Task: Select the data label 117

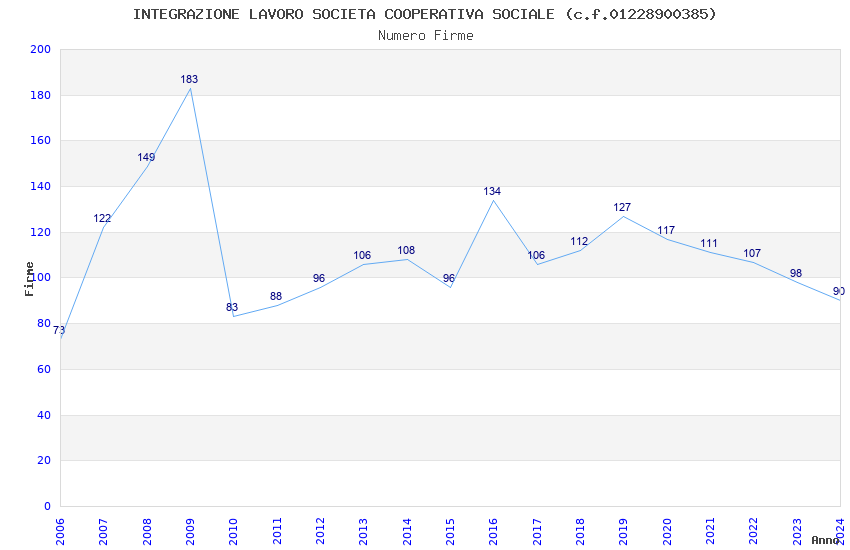Action: point(666,230)
